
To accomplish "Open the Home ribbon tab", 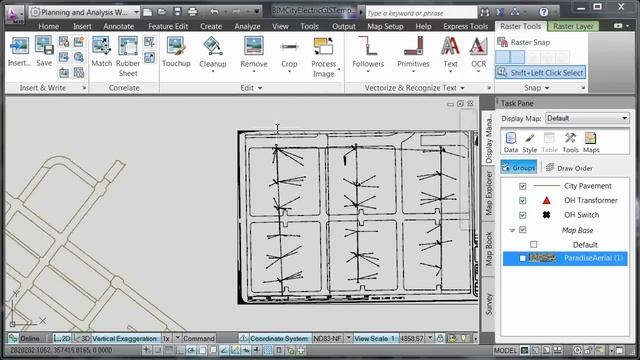I will click(49, 26).
